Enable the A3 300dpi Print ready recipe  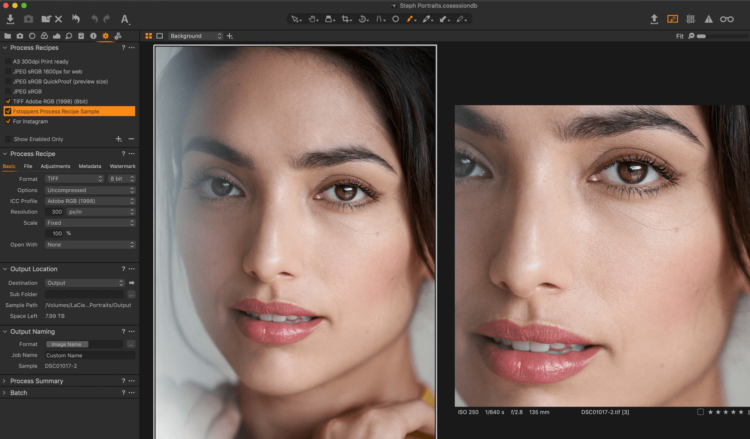[x=8, y=62]
